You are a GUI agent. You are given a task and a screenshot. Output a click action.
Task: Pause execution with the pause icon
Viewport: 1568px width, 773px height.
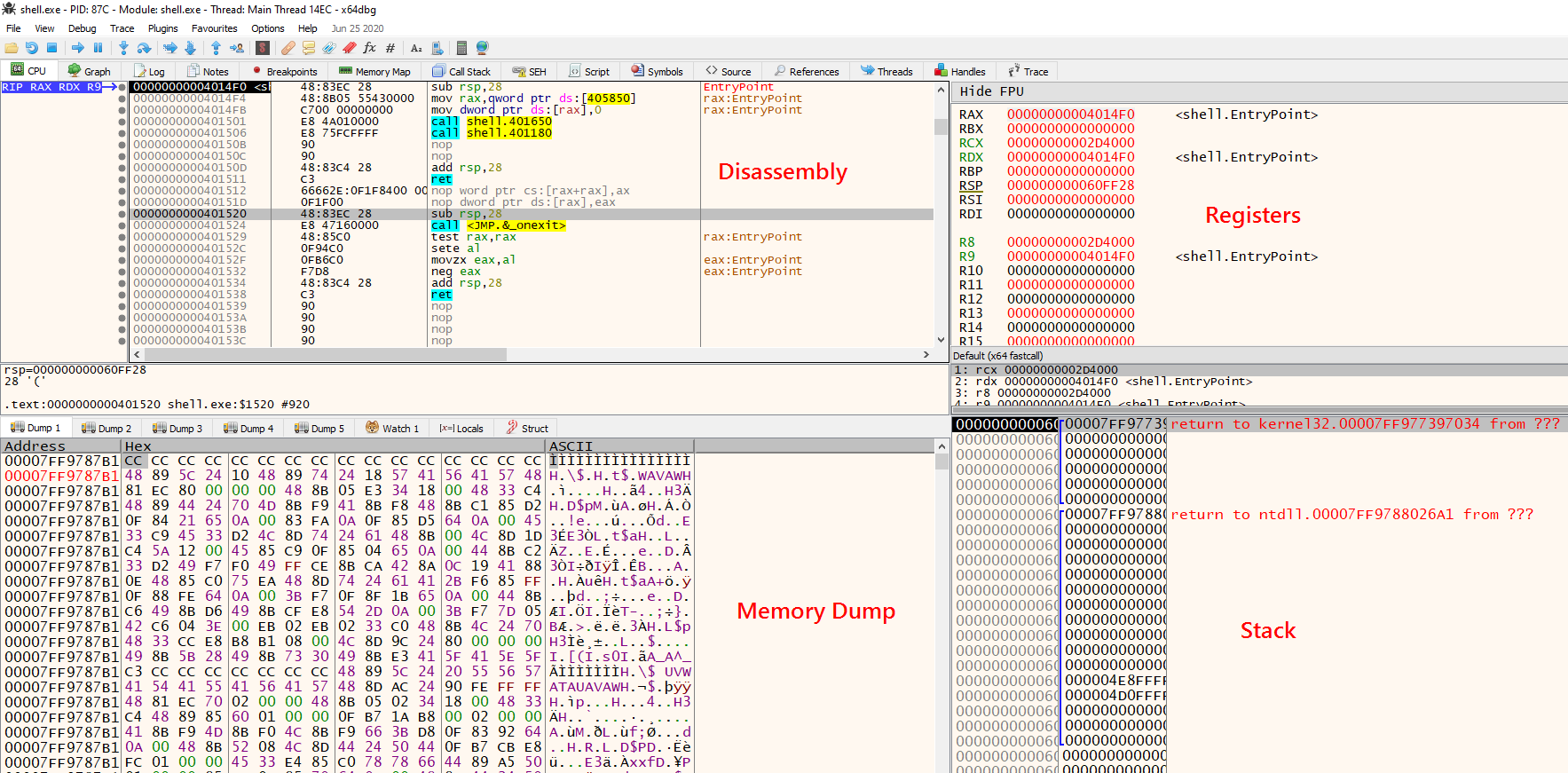point(98,48)
